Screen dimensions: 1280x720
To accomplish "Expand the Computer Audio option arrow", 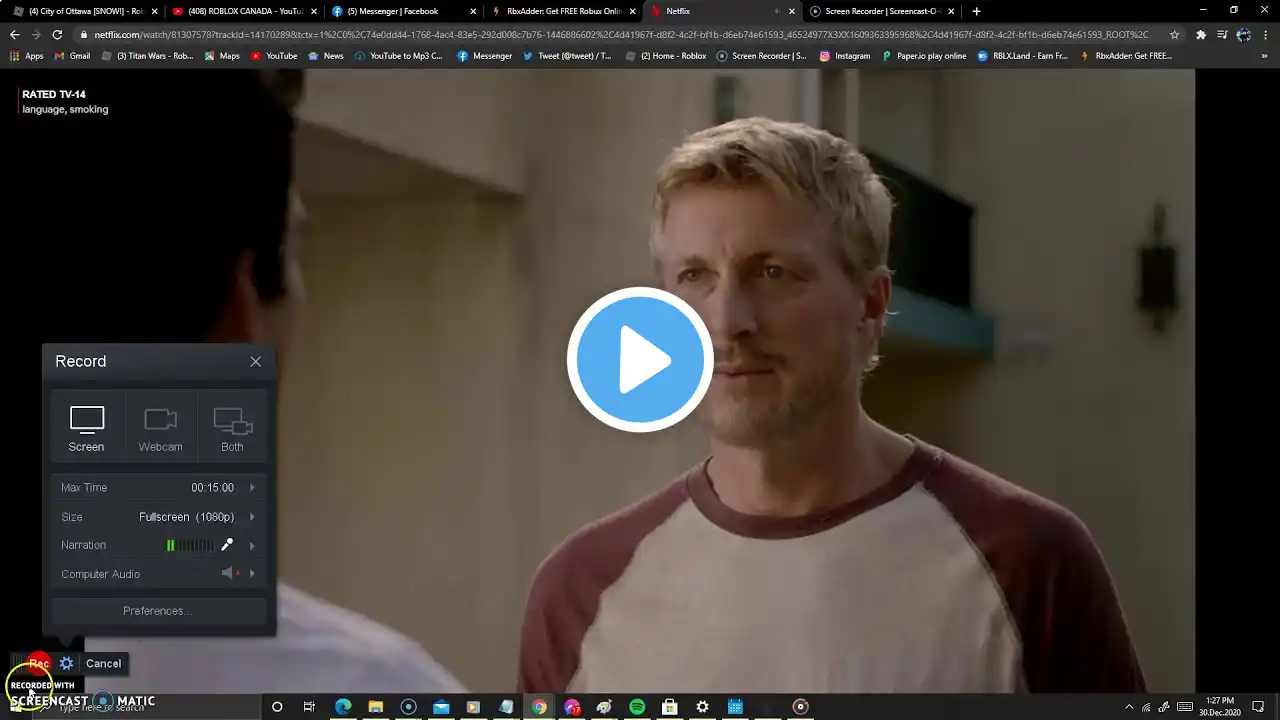I will click(x=252, y=574).
